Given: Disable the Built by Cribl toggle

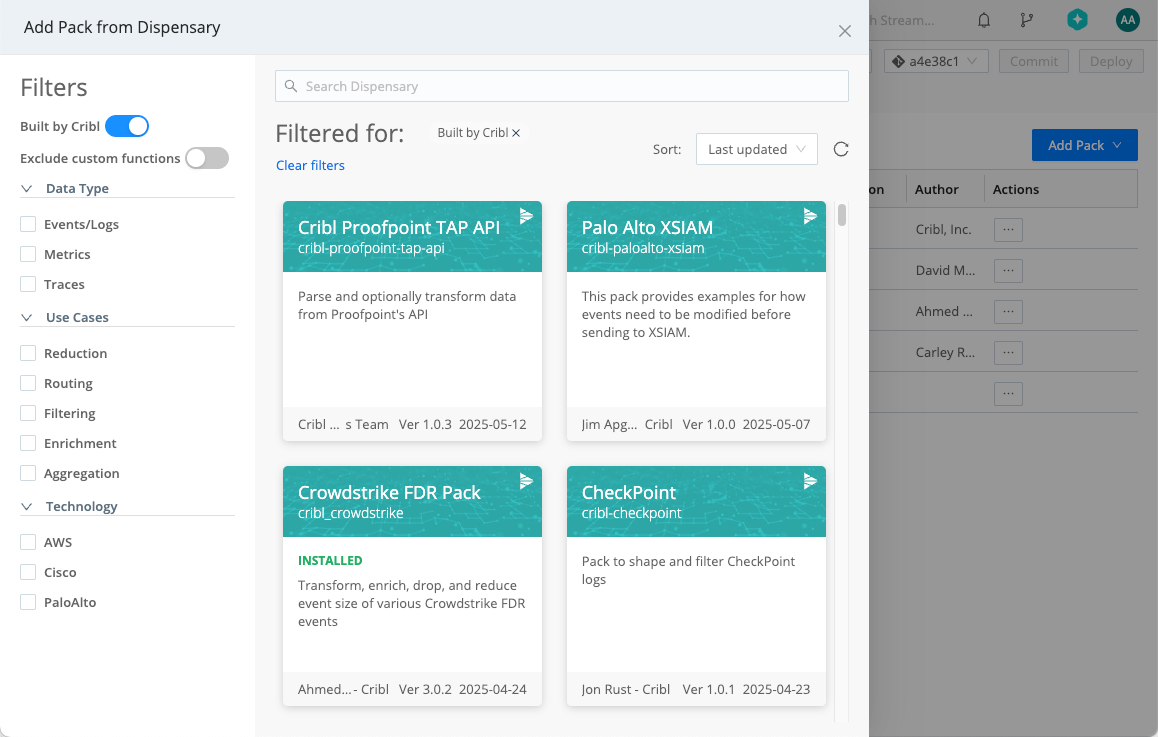Looking at the screenshot, I should point(129,126).
